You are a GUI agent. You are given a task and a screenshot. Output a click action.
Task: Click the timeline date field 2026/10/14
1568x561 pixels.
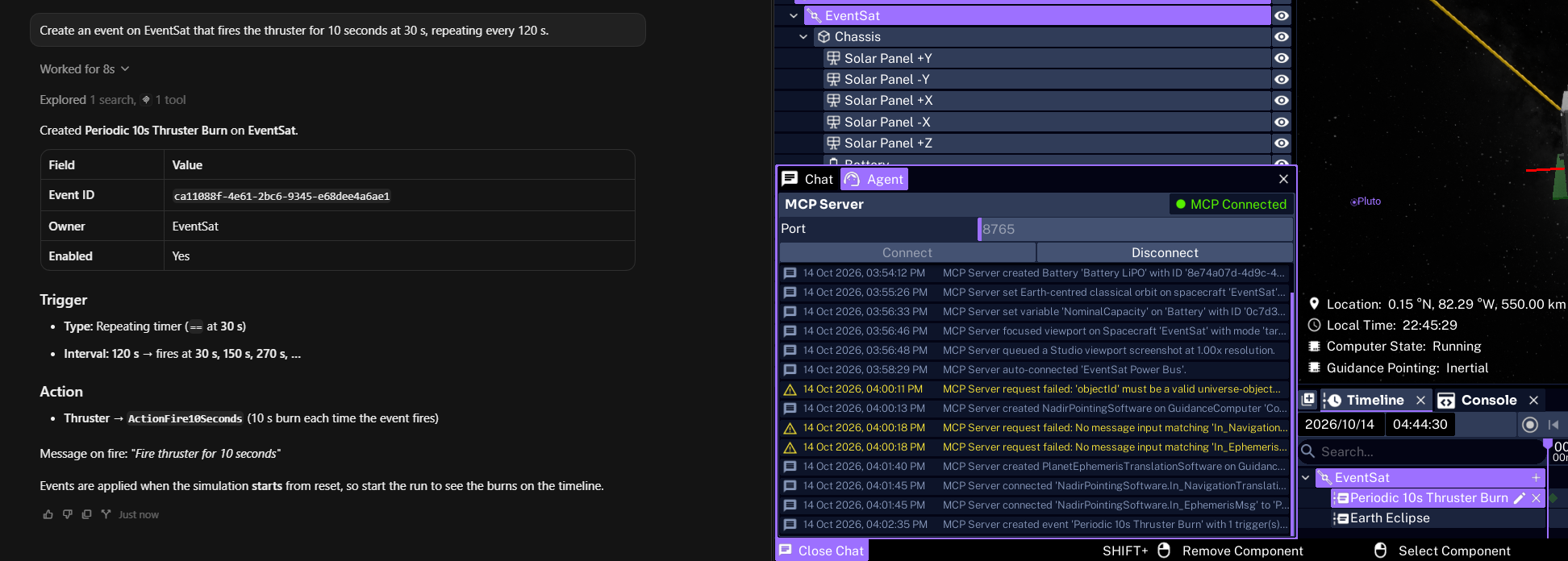[1340, 425]
